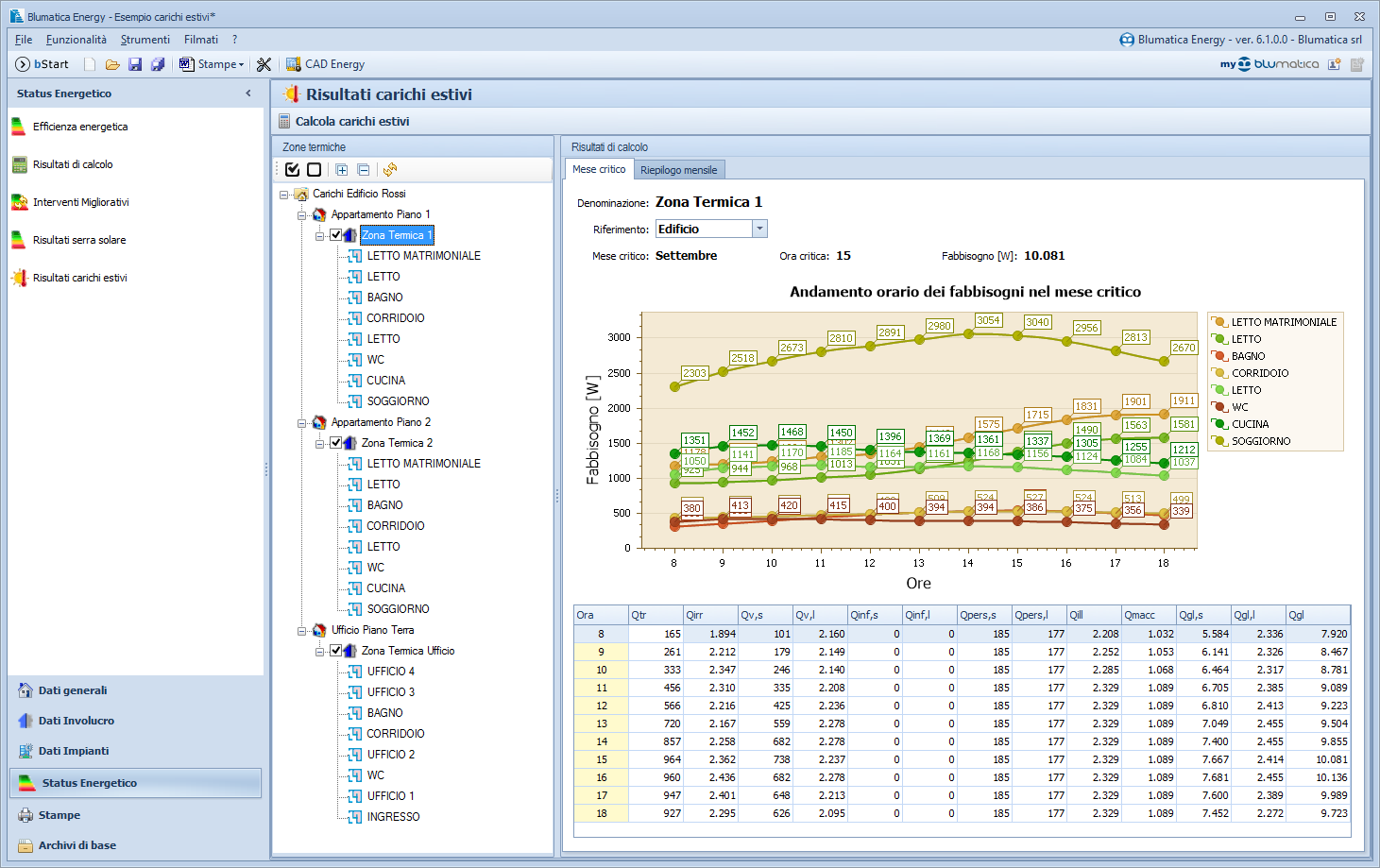Toggle the Zona Termica 2 checkbox
Image resolution: width=1380 pixels, height=868 pixels.
(336, 443)
